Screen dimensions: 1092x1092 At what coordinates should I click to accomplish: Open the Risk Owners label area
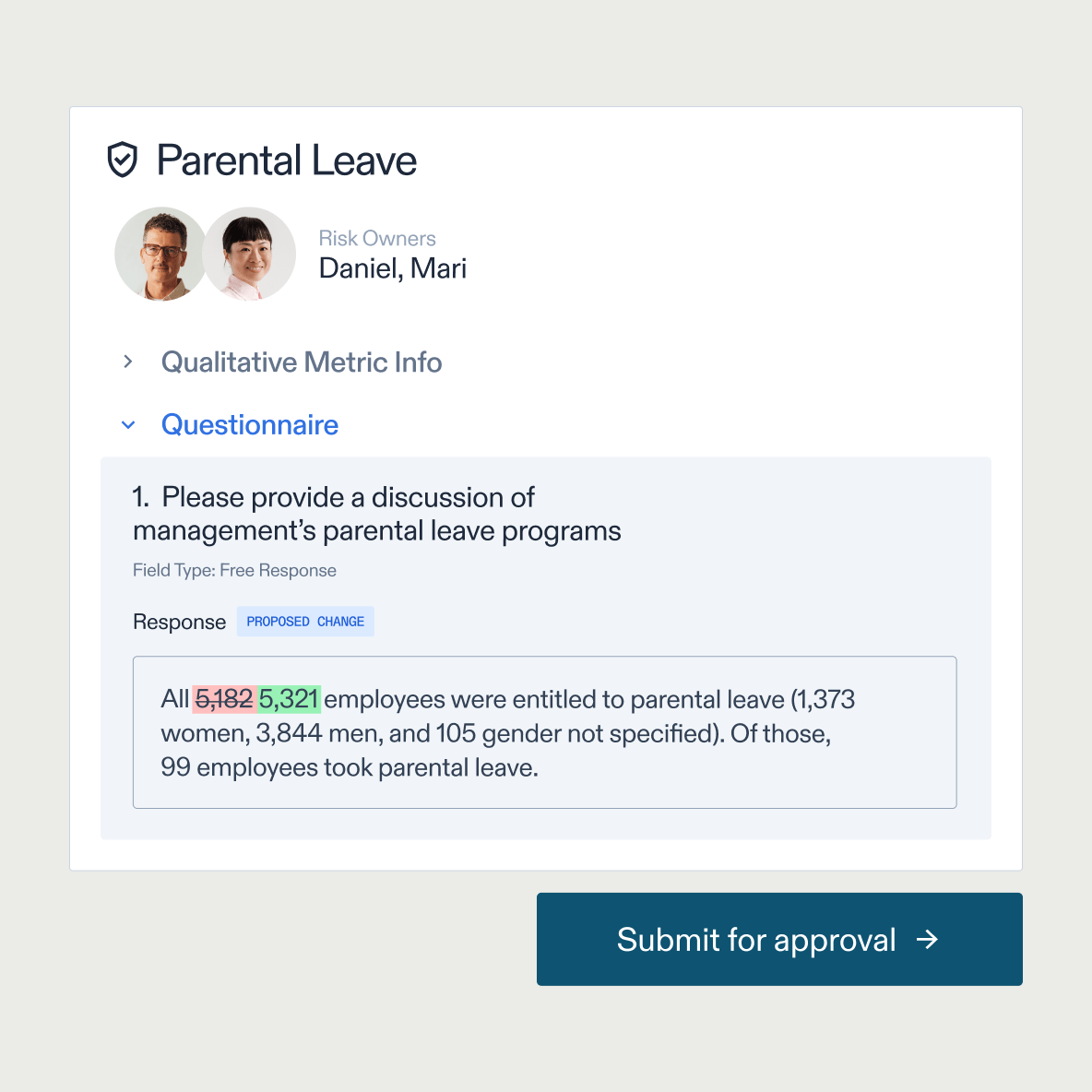pos(376,238)
